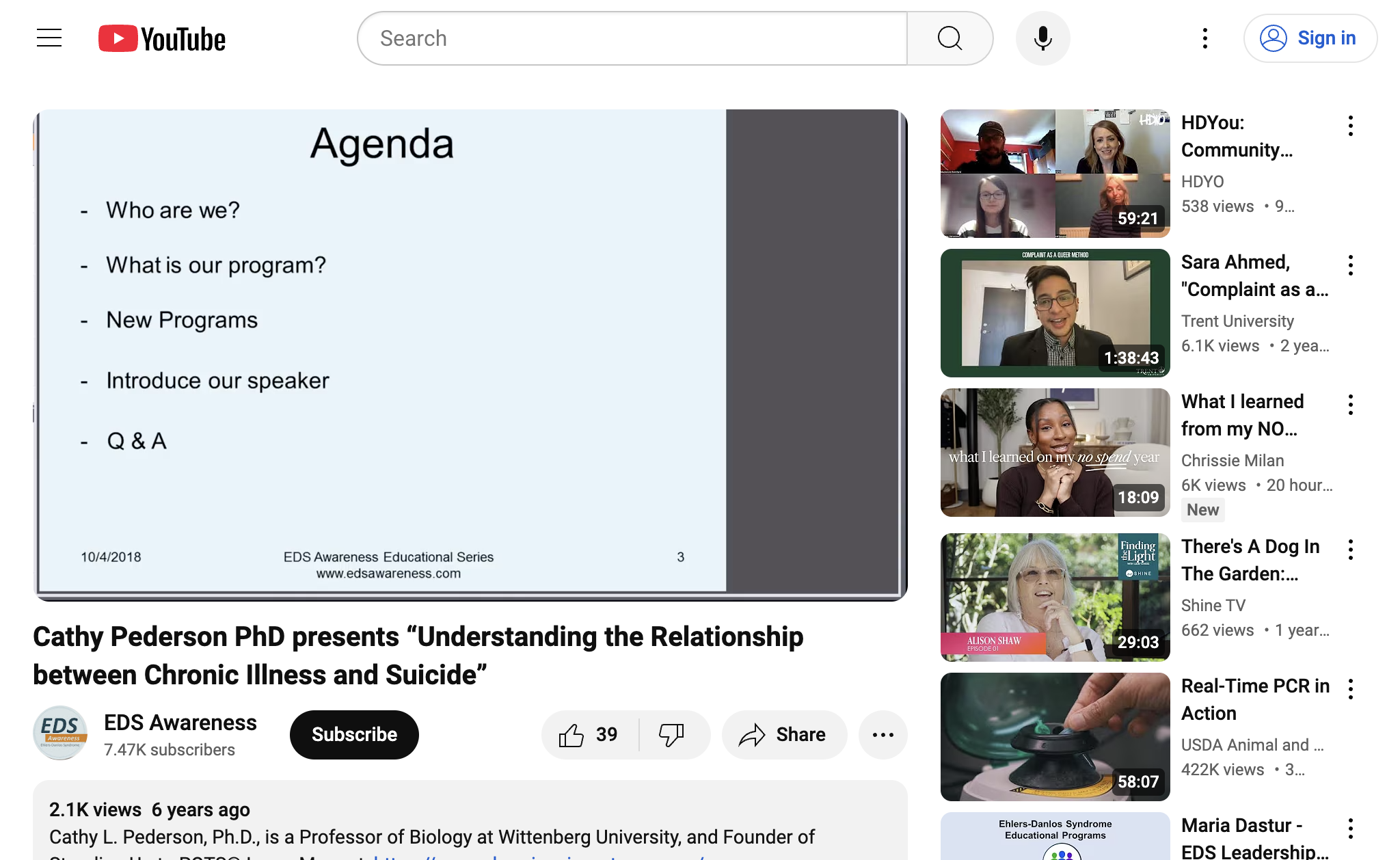Click the Real-Time PCR in Action title

1255,699
